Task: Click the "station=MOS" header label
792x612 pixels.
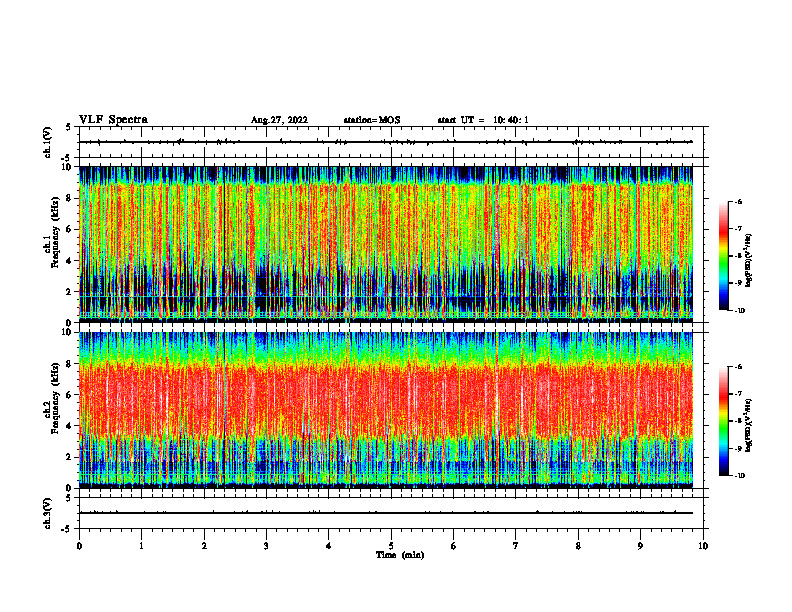Action: click(372, 120)
